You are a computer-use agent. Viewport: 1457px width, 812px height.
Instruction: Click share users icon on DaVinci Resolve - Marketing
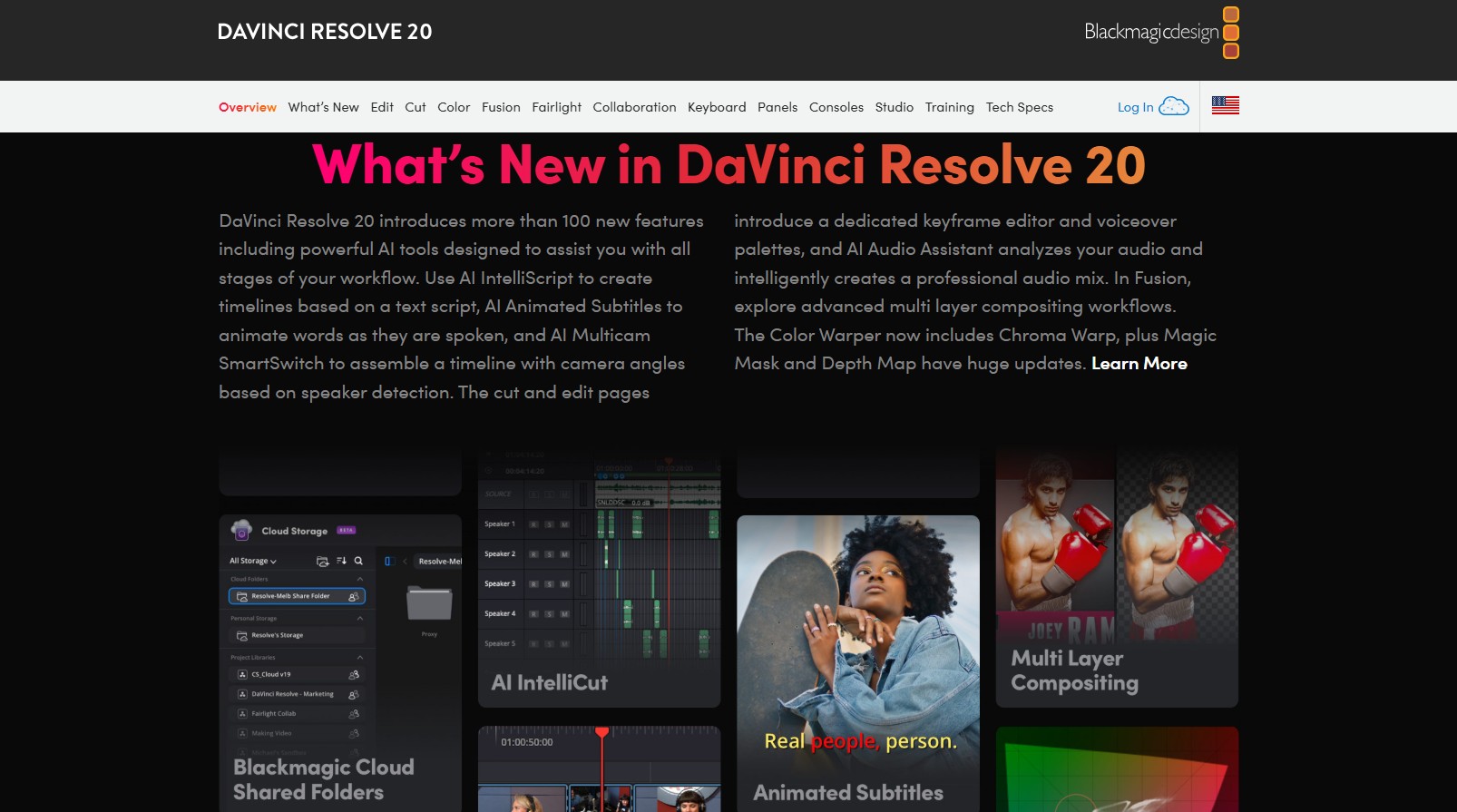354,694
